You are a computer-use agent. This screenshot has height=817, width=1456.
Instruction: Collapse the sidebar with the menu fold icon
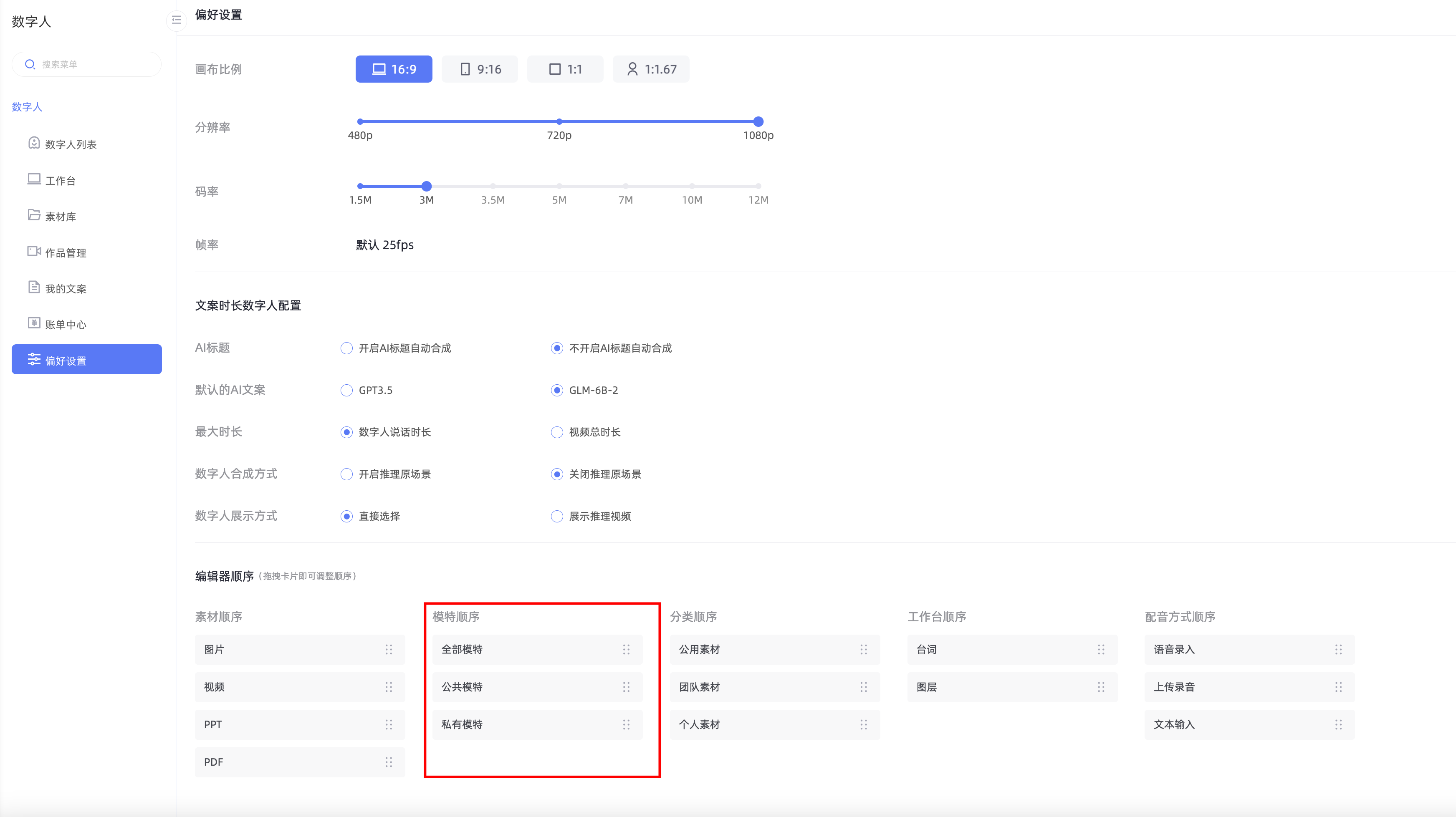(176, 20)
